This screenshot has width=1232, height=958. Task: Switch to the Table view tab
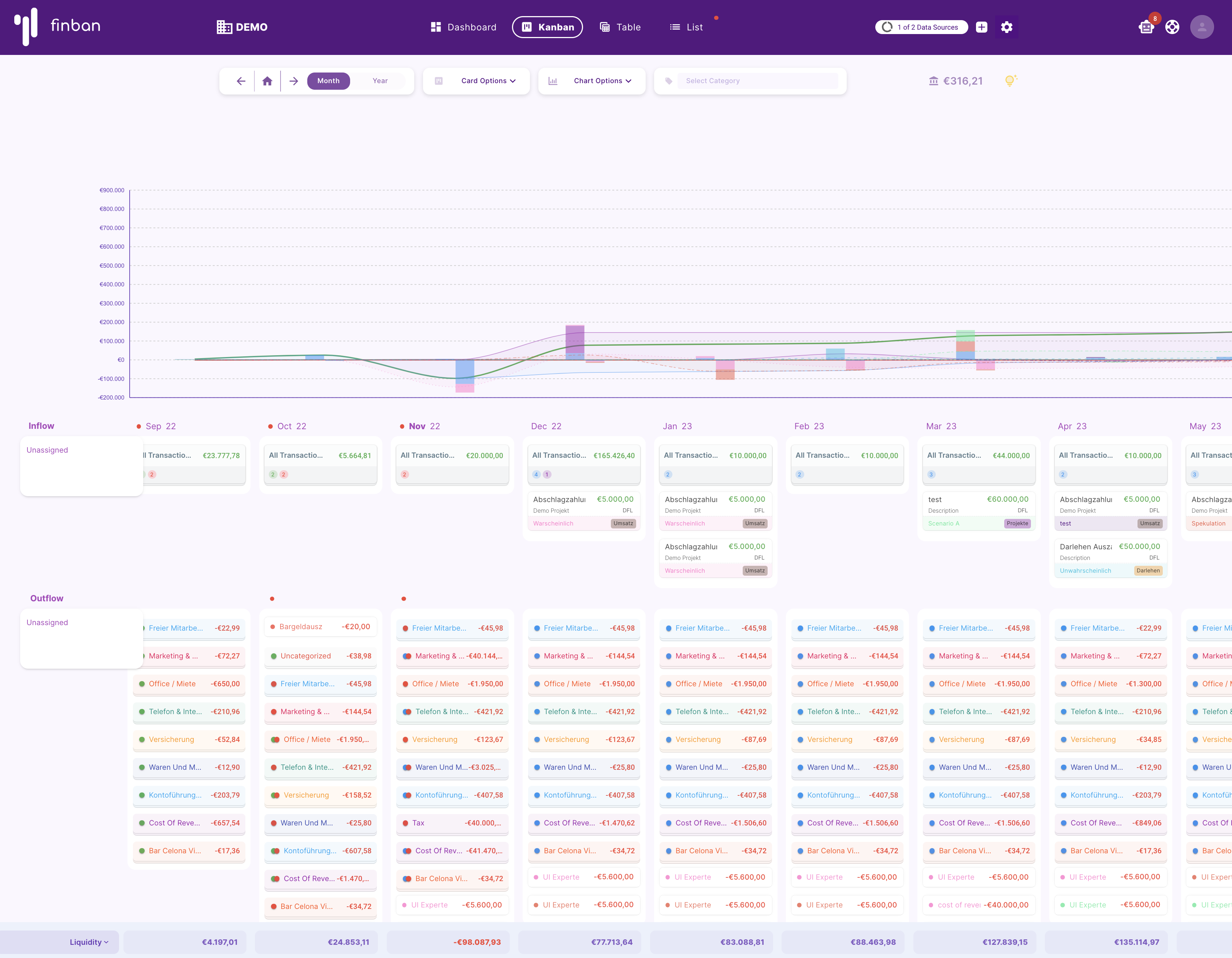coord(620,27)
